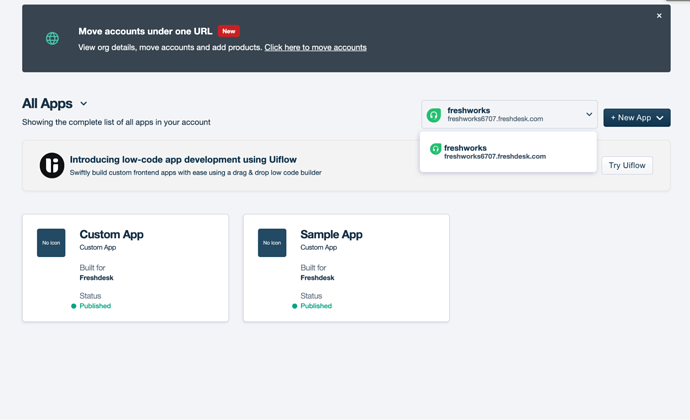Open the freshworks account selector
The width and height of the screenshot is (690, 420).
click(509, 114)
